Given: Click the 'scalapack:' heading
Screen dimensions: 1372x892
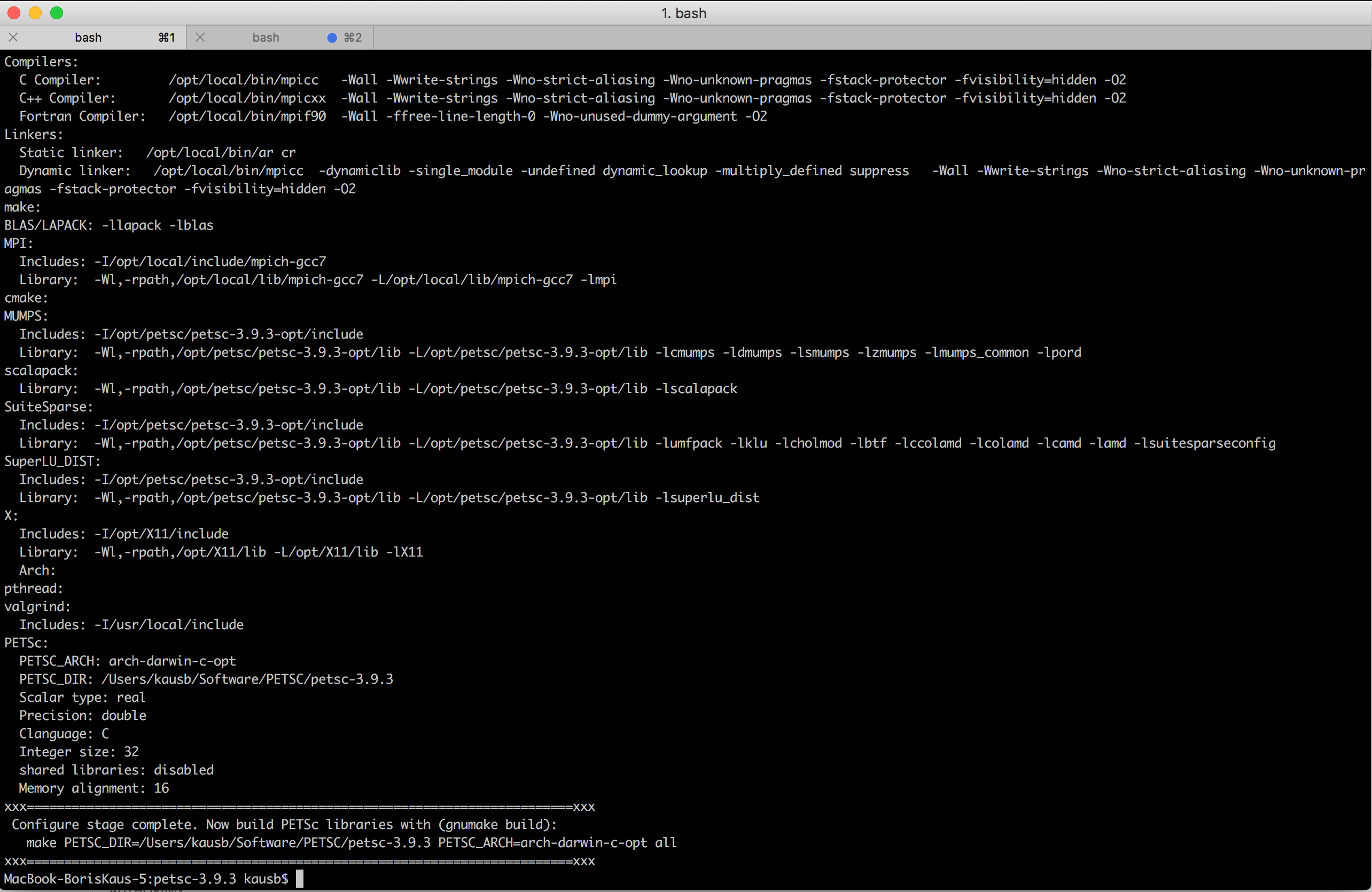Looking at the screenshot, I should pyautogui.click(x=41, y=371).
